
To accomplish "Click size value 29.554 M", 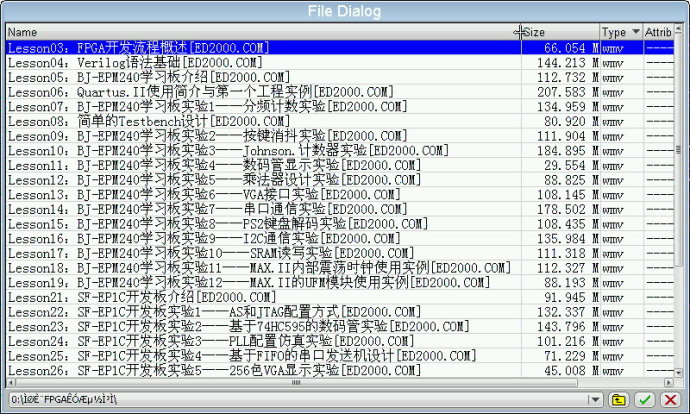I will coord(571,165).
